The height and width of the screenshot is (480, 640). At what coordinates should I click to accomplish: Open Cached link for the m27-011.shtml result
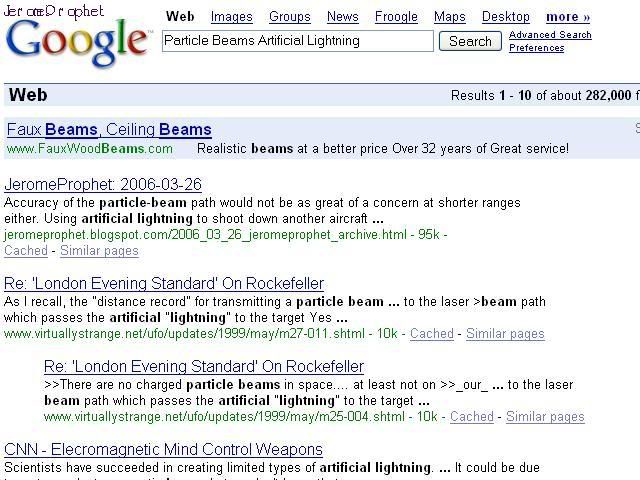432,334
